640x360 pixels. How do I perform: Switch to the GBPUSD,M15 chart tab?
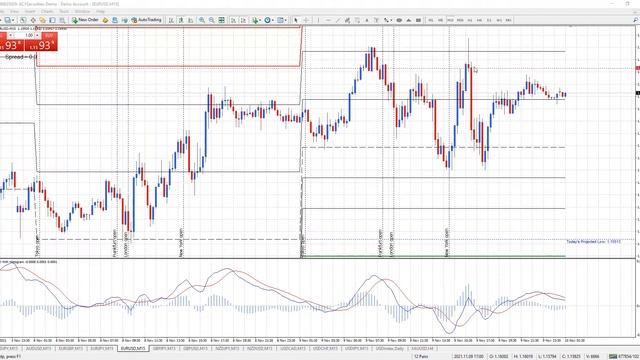[195, 349]
